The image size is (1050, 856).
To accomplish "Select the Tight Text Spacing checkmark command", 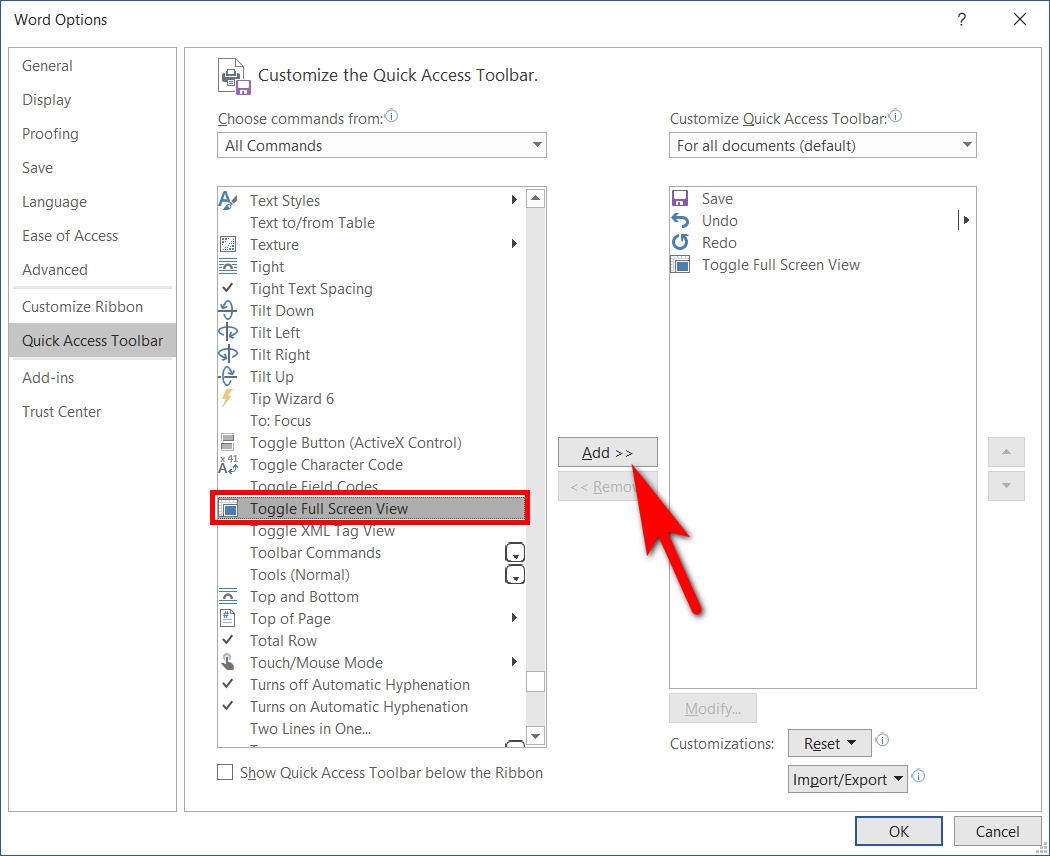I will tap(372, 289).
